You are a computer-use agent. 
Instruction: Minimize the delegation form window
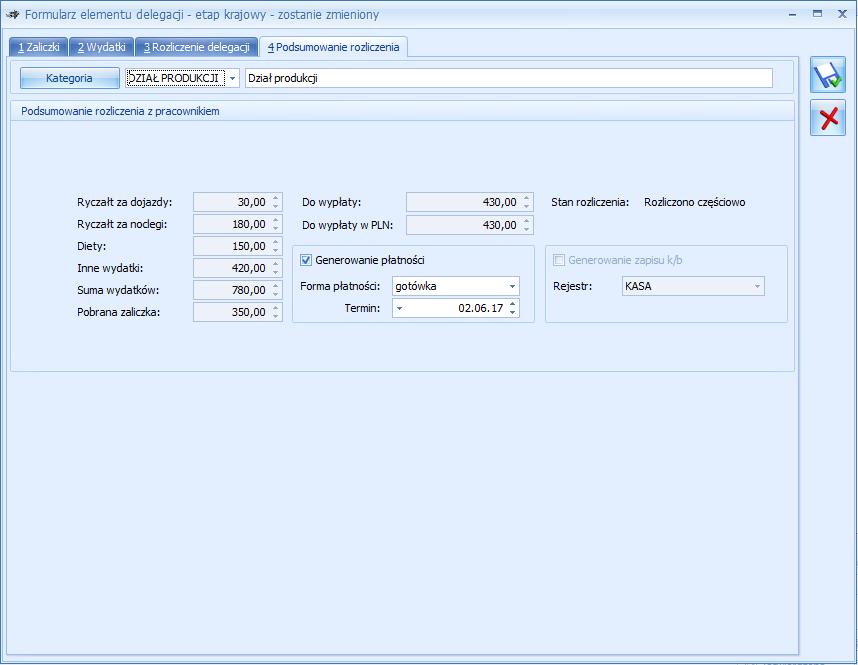[792, 14]
